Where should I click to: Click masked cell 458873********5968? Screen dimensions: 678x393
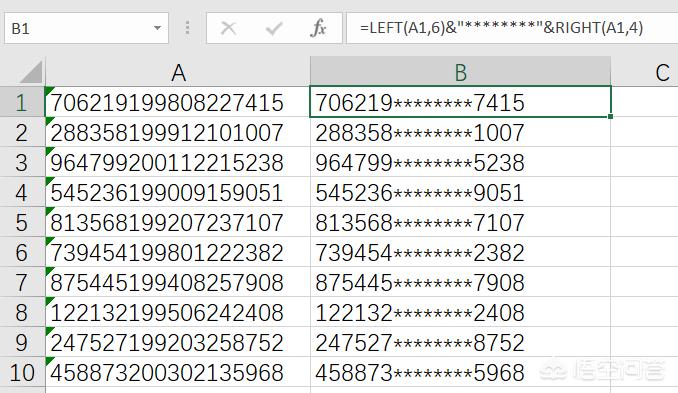[461, 372]
